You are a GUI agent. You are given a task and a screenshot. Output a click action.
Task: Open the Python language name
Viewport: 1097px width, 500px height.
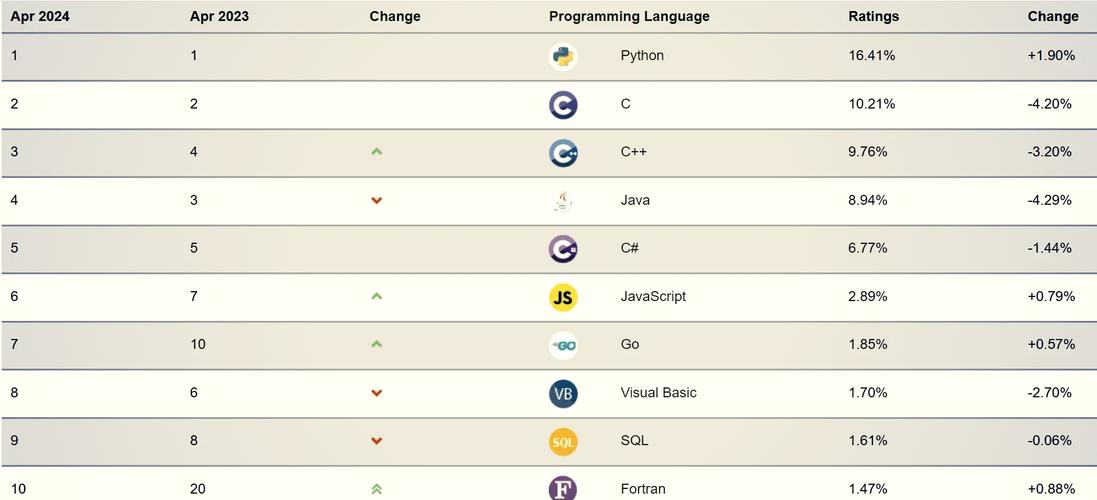point(642,55)
